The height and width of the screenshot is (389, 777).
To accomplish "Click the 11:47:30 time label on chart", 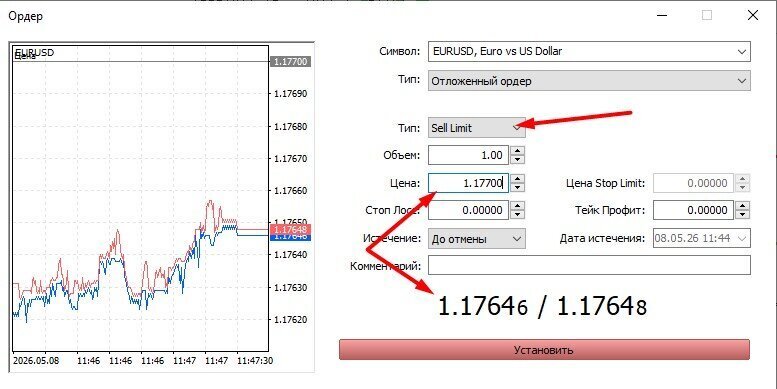I will click(x=255, y=361).
